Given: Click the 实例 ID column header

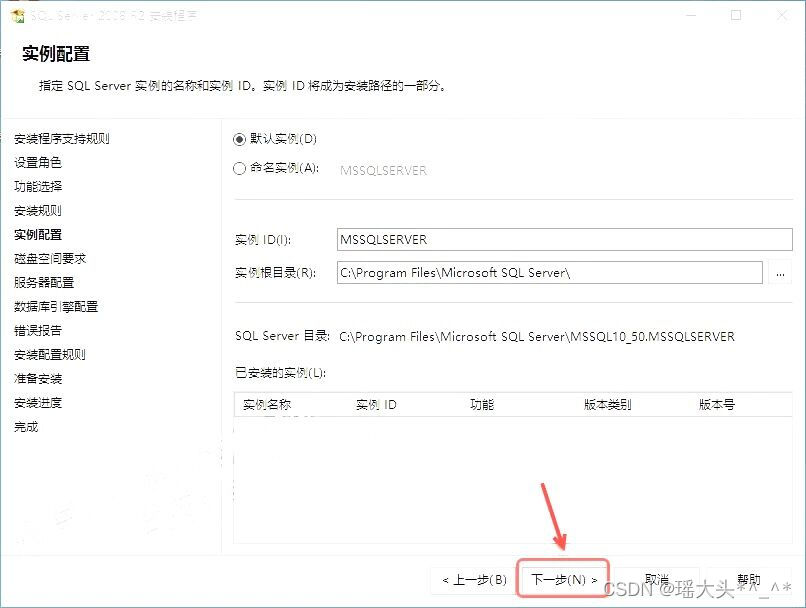Looking at the screenshot, I should click(376, 404).
